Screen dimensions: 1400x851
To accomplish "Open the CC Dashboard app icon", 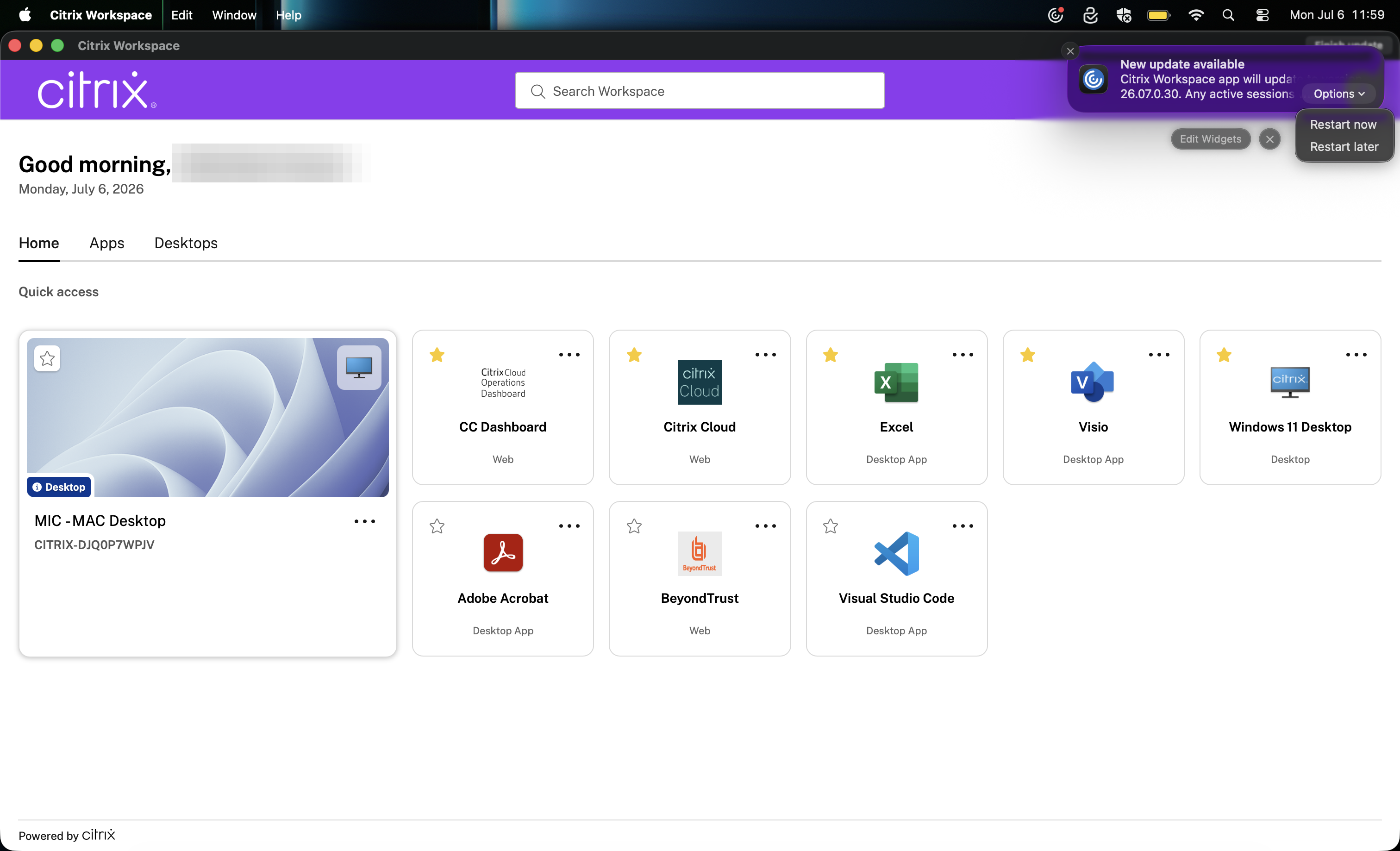I will click(x=503, y=382).
